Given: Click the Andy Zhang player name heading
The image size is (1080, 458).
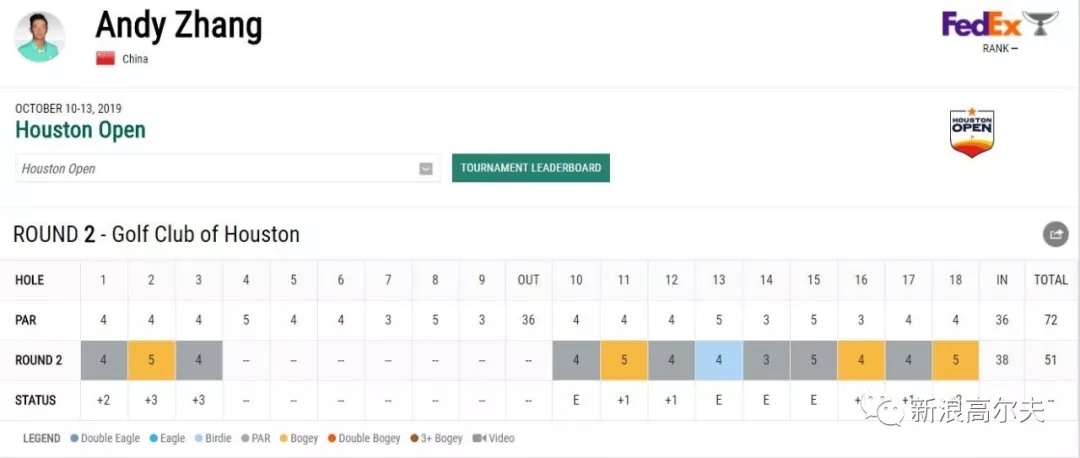Looking at the screenshot, I should [x=179, y=26].
